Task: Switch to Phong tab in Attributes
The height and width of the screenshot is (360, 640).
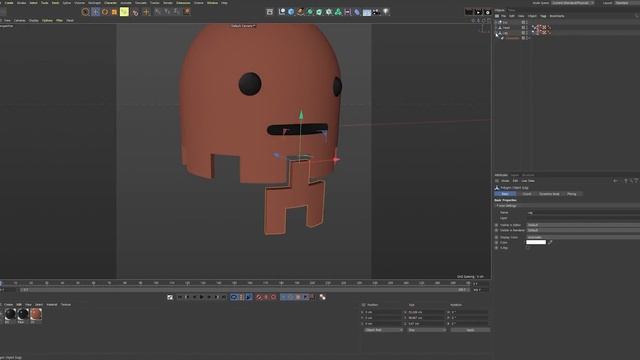Action: coord(571,194)
